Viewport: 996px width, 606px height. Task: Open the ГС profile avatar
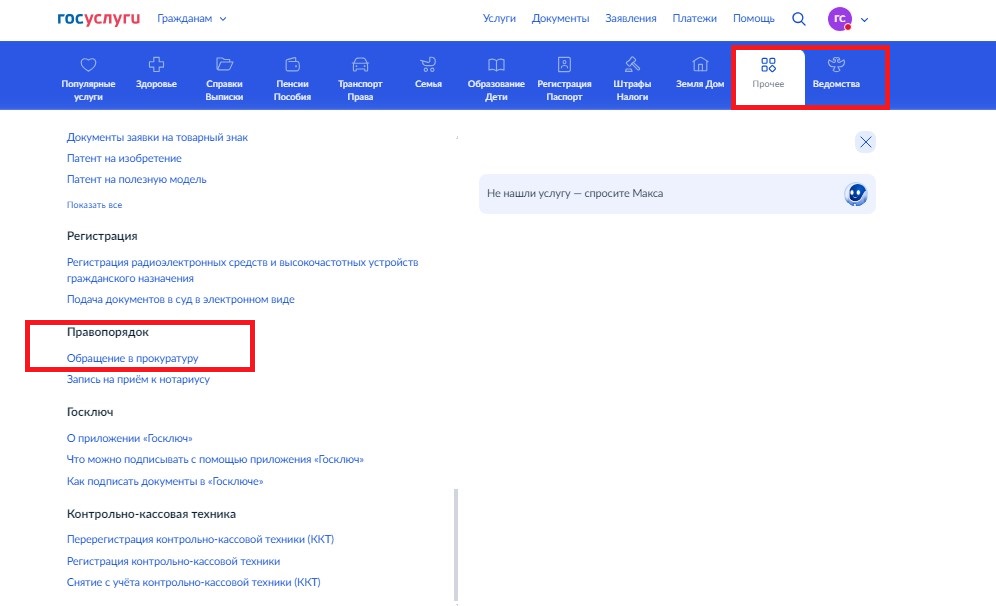click(840, 19)
